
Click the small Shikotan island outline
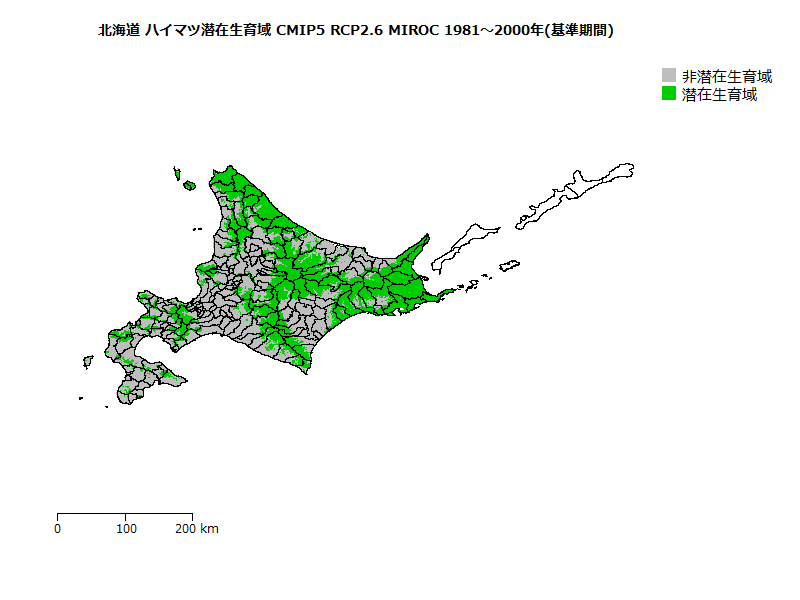pos(510,265)
